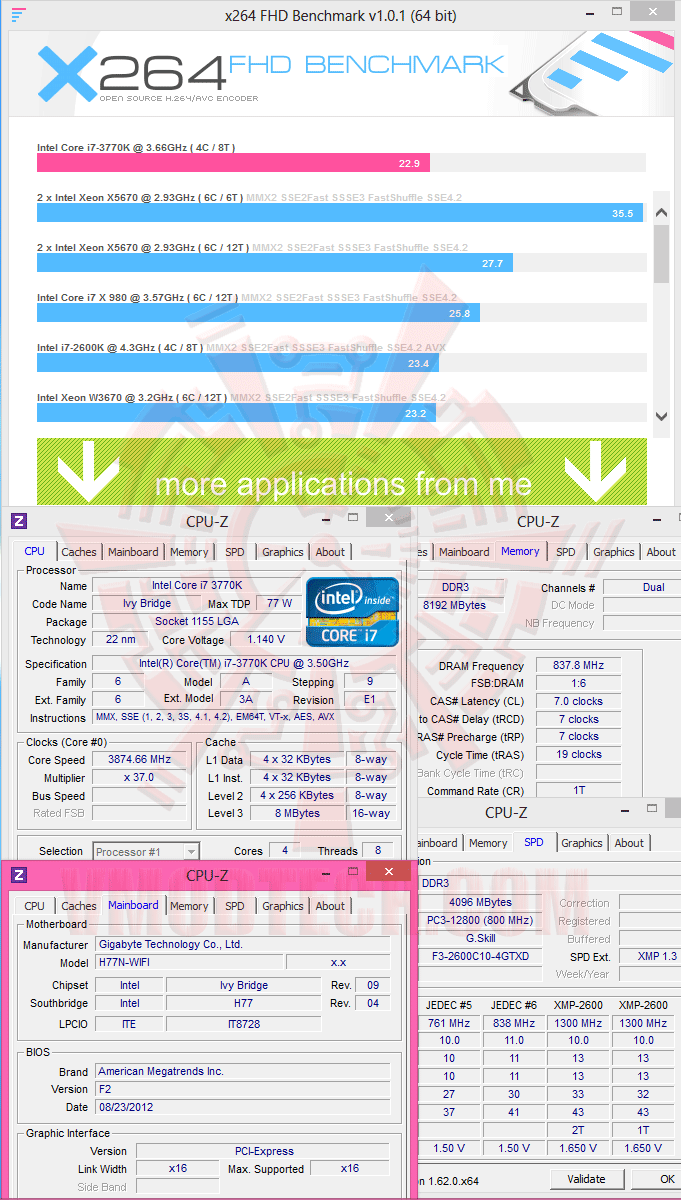681x1200 pixels.
Task: Open SPD tab in CPU-Z processor window
Action: click(x=234, y=552)
